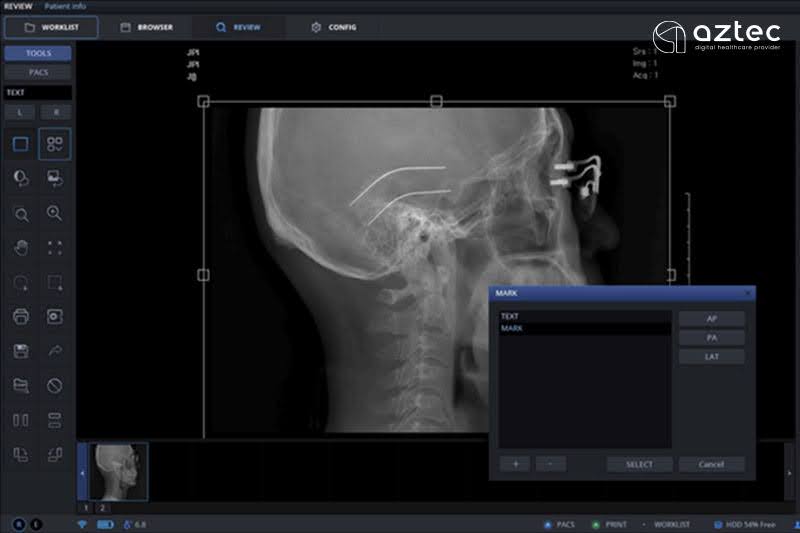Select the skull X-ray thumbnail
Viewport: 800px width, 533px height.
tap(118, 472)
